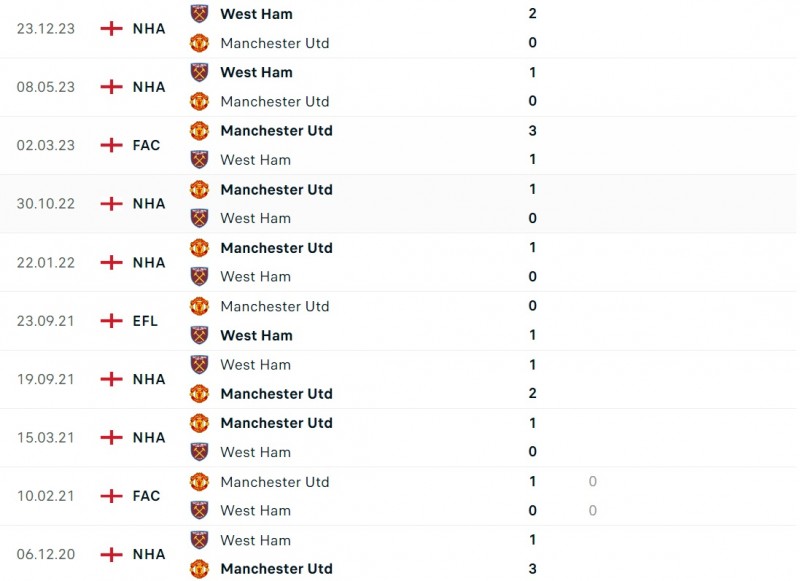Click England flag on 23.09.21 EFL row
Screen dimensions: 800x581
pyautogui.click(x=112, y=321)
